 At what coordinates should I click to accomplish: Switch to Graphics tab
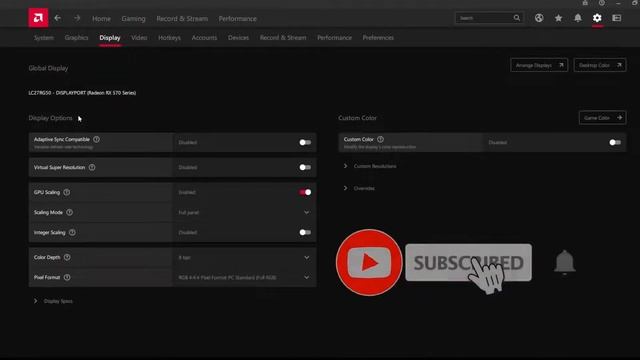[x=76, y=38]
